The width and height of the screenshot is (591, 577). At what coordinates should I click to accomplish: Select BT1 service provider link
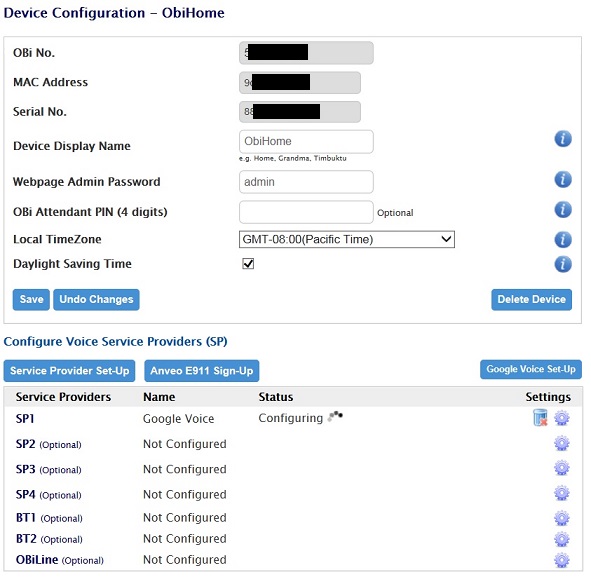tap(26, 518)
